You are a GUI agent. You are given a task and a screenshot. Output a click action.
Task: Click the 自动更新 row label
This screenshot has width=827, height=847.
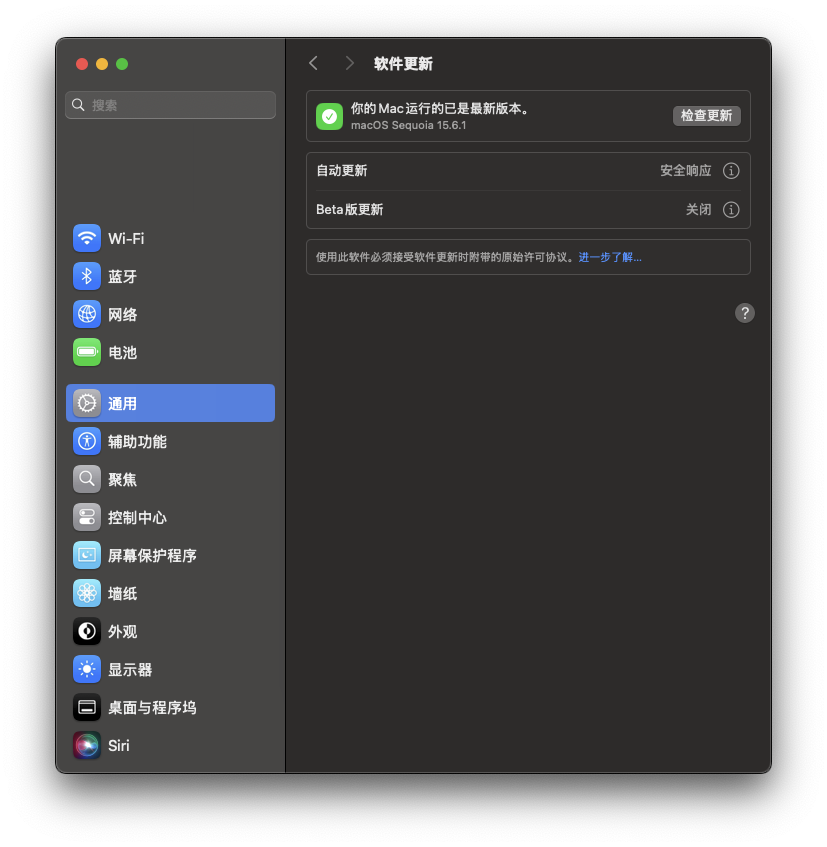coord(341,171)
